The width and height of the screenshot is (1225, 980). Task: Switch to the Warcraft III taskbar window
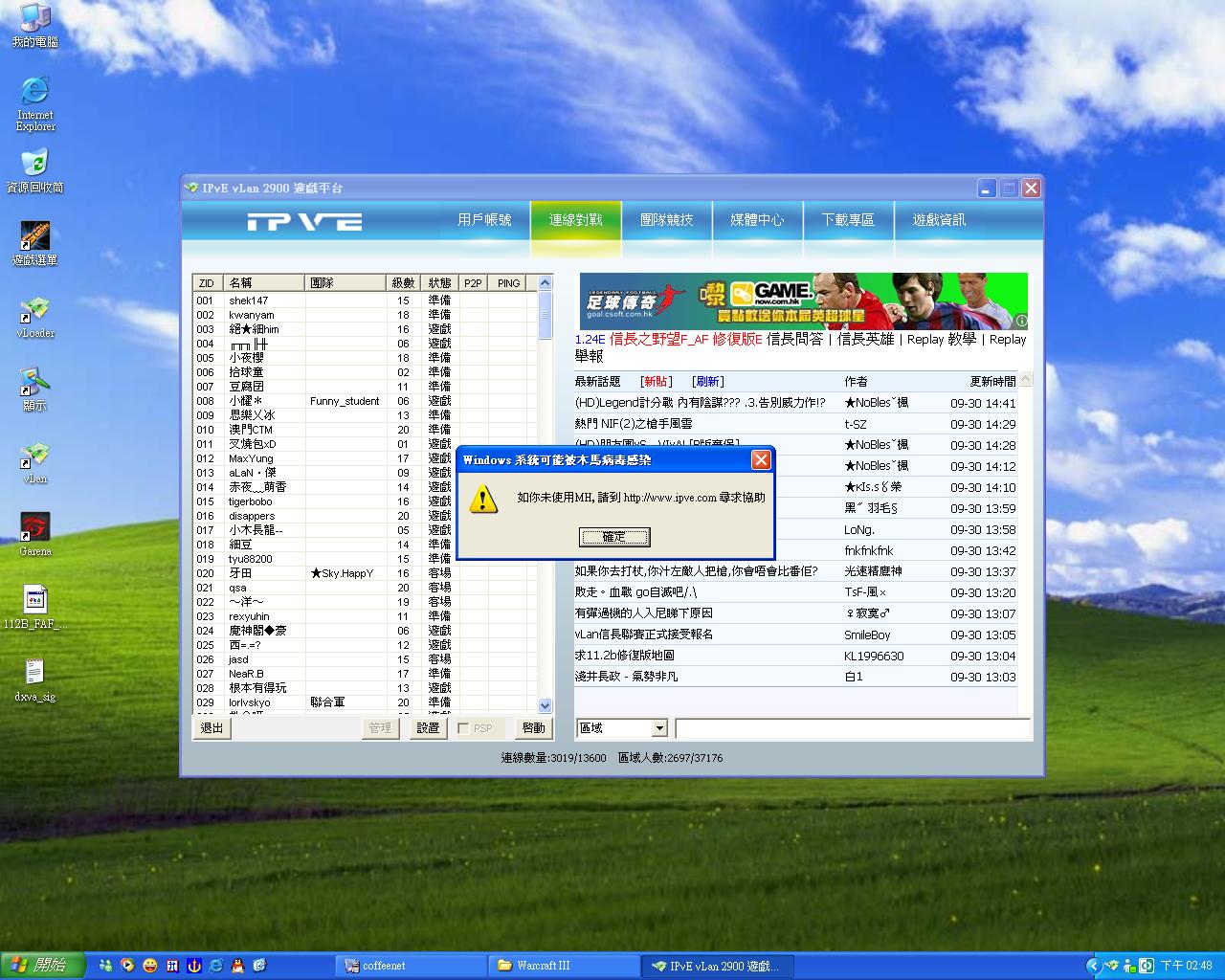tap(564, 966)
